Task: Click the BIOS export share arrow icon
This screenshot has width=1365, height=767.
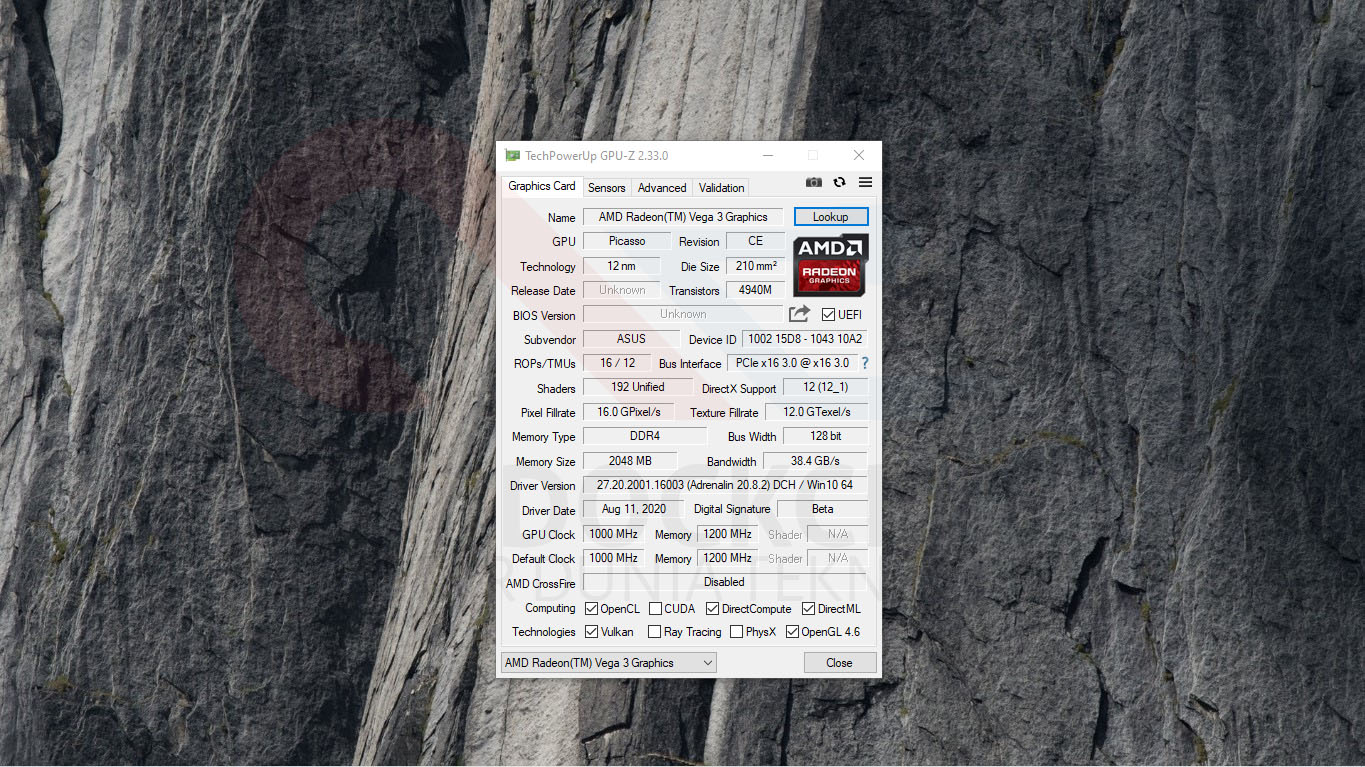Action: (x=799, y=314)
